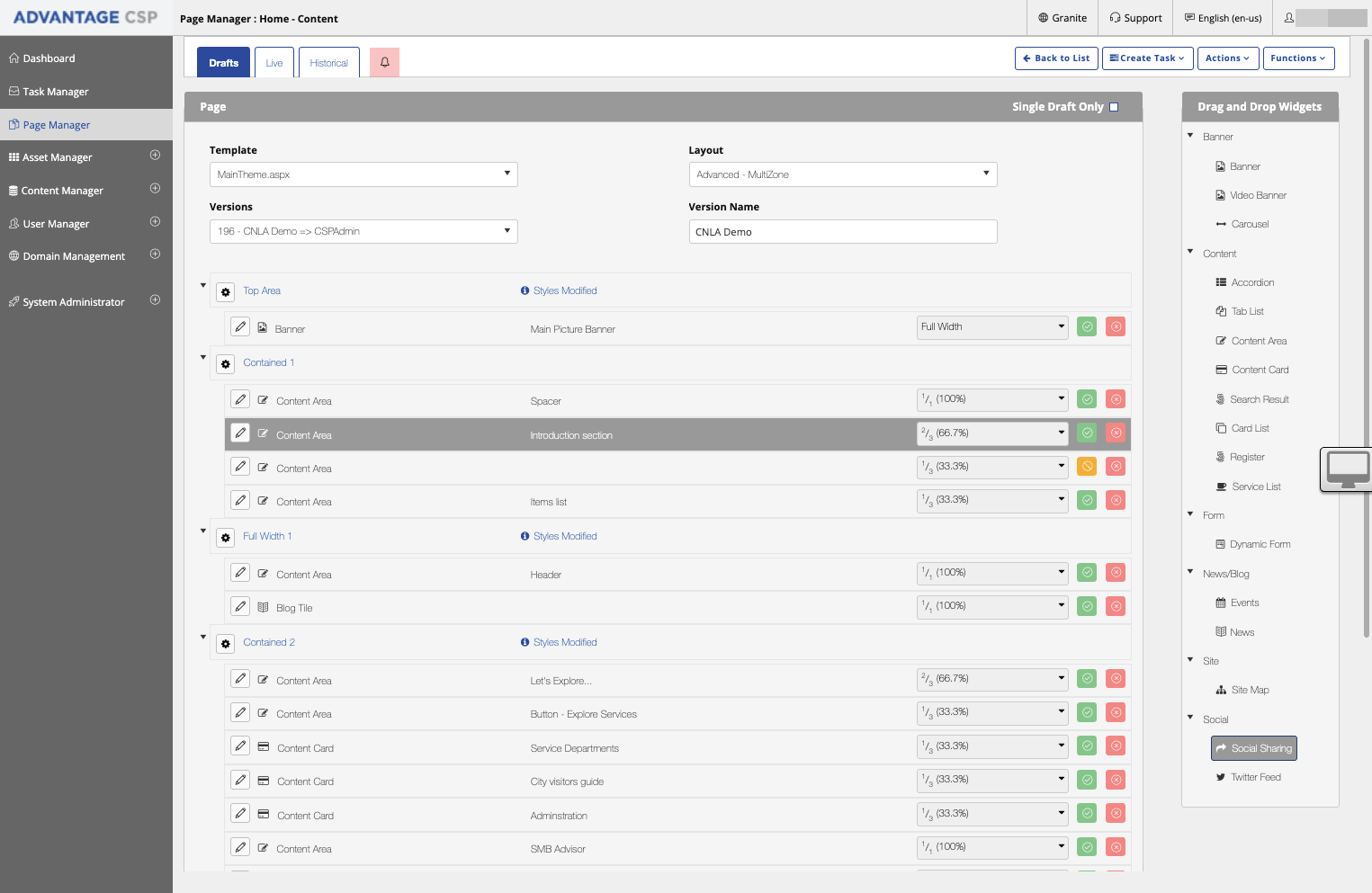The image size is (1372, 893).
Task: Click the page vertical scrollbar
Action: tap(1367, 337)
